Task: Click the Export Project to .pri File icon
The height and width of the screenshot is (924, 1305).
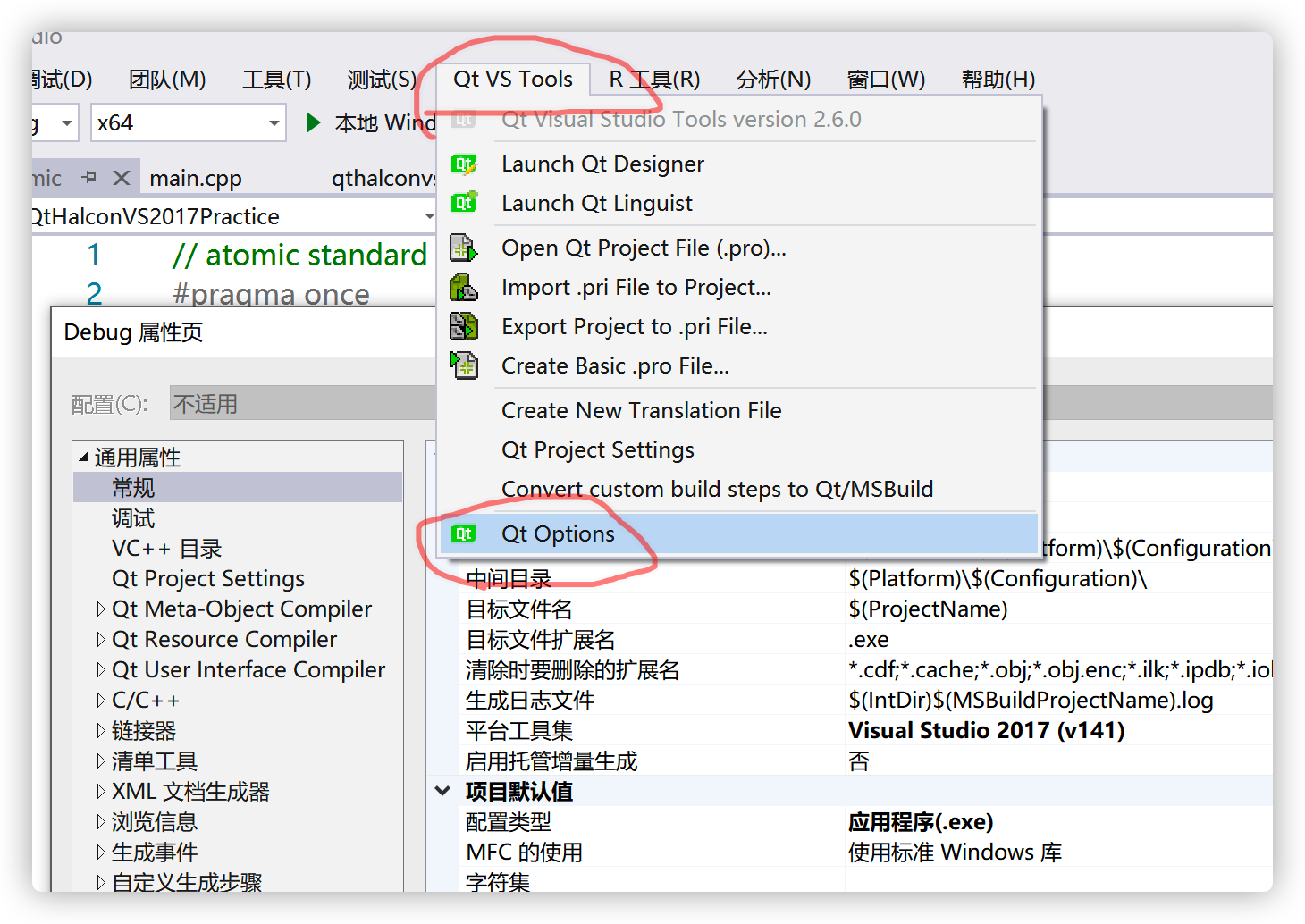Action: coord(464,326)
